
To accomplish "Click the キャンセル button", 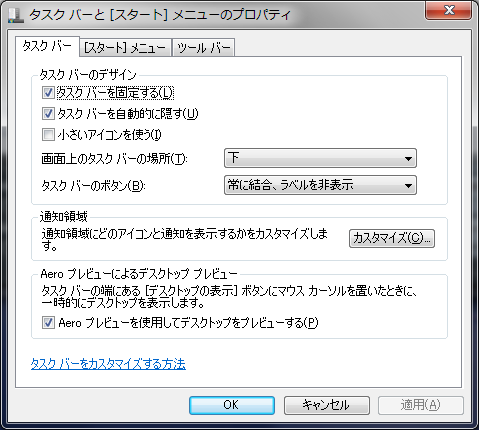I will click(327, 405).
